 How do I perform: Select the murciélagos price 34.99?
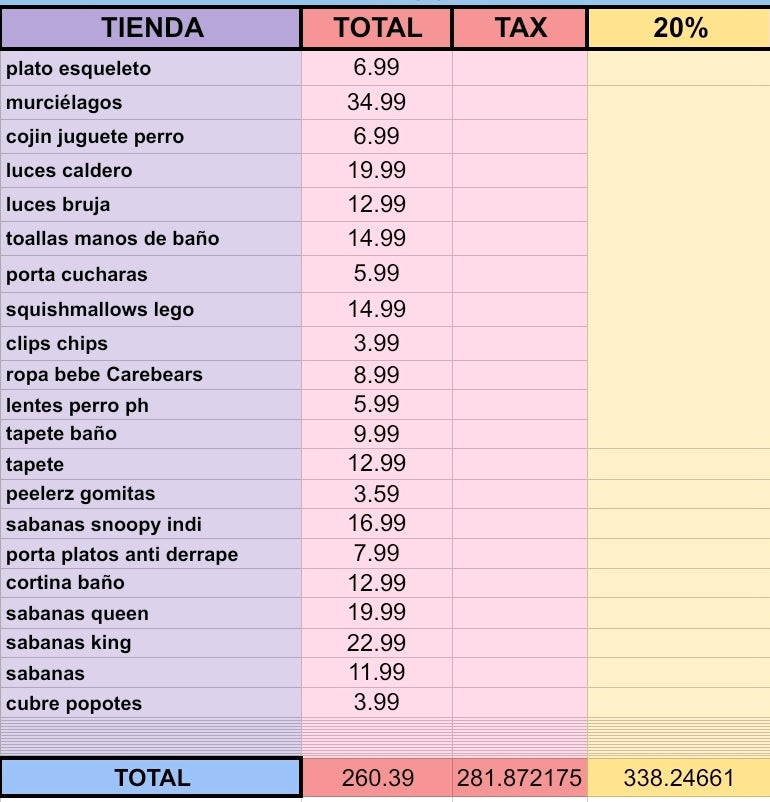pos(377,102)
